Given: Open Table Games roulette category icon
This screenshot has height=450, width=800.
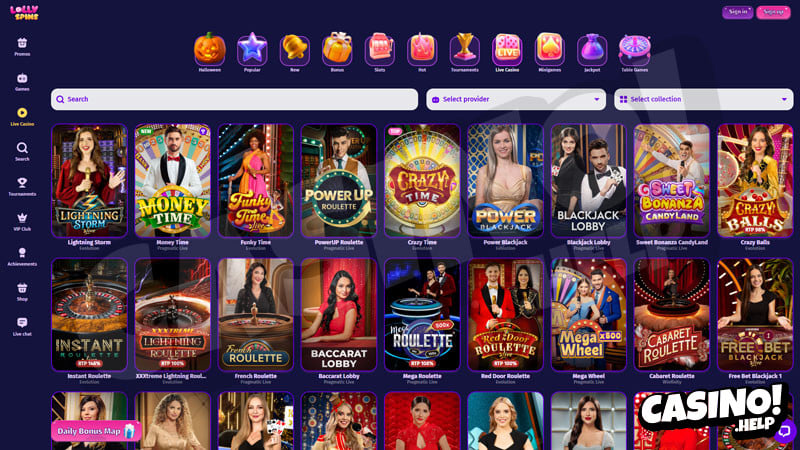Looking at the screenshot, I should tap(634, 51).
